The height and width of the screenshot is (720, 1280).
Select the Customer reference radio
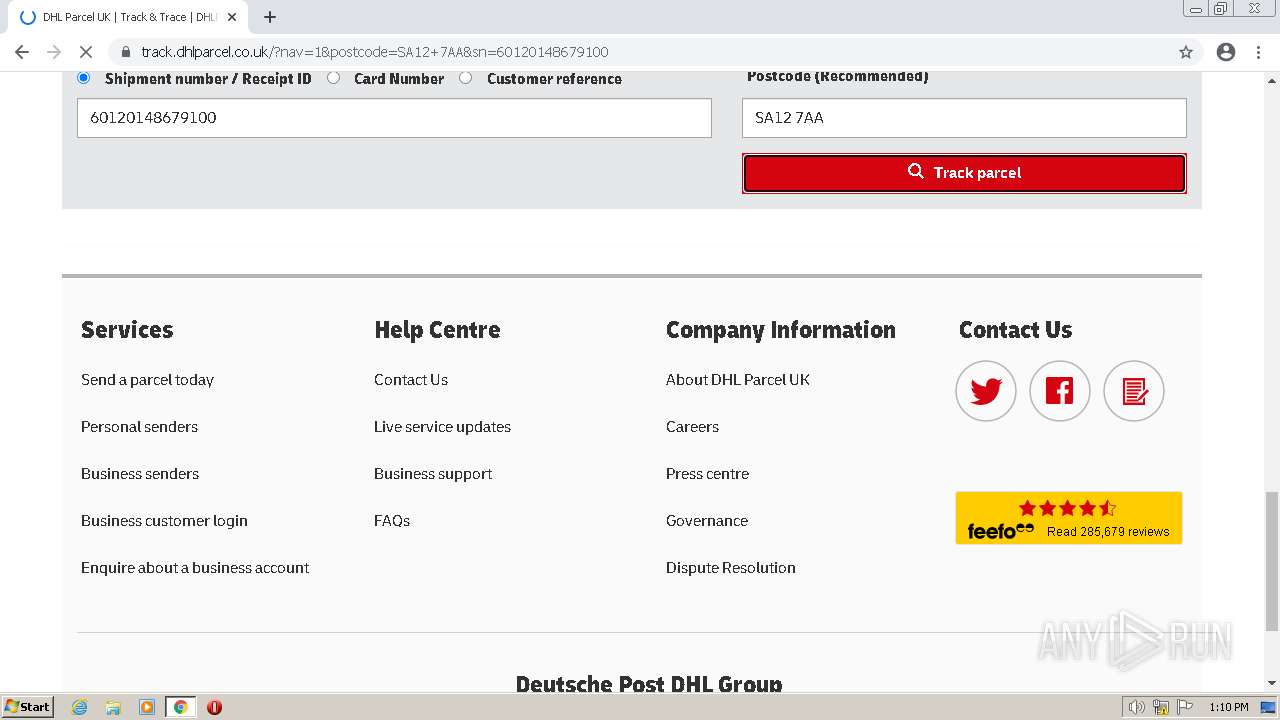(x=465, y=78)
